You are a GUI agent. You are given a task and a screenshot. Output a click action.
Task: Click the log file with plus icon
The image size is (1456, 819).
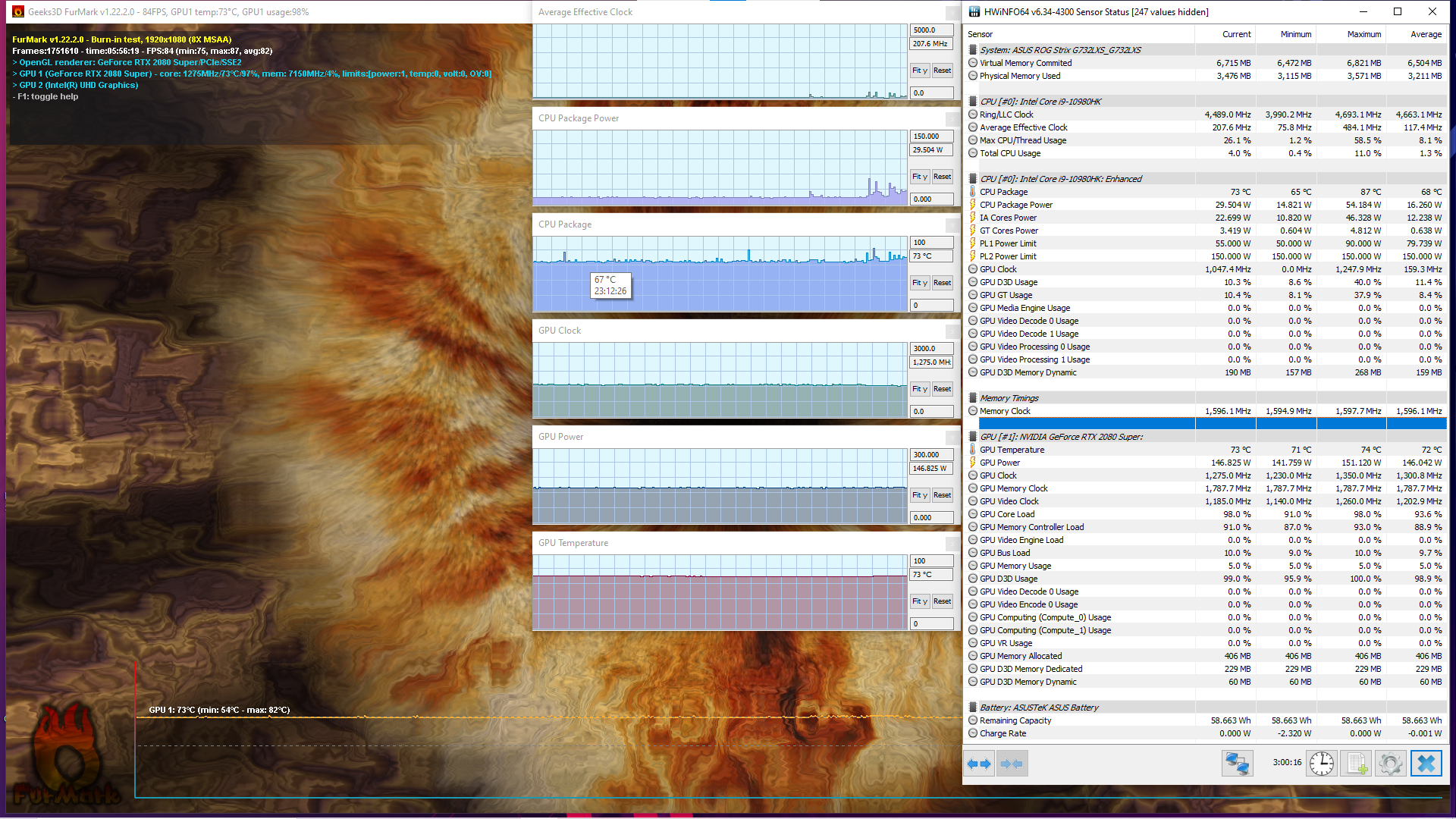(x=1356, y=764)
